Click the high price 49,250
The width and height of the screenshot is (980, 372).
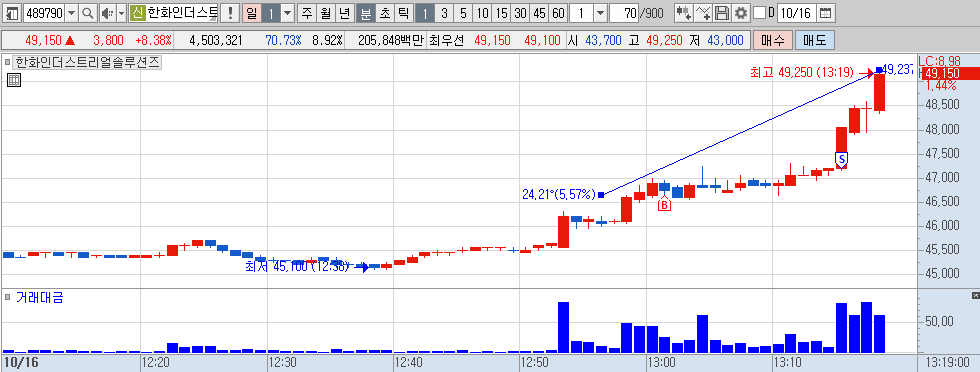(x=664, y=41)
